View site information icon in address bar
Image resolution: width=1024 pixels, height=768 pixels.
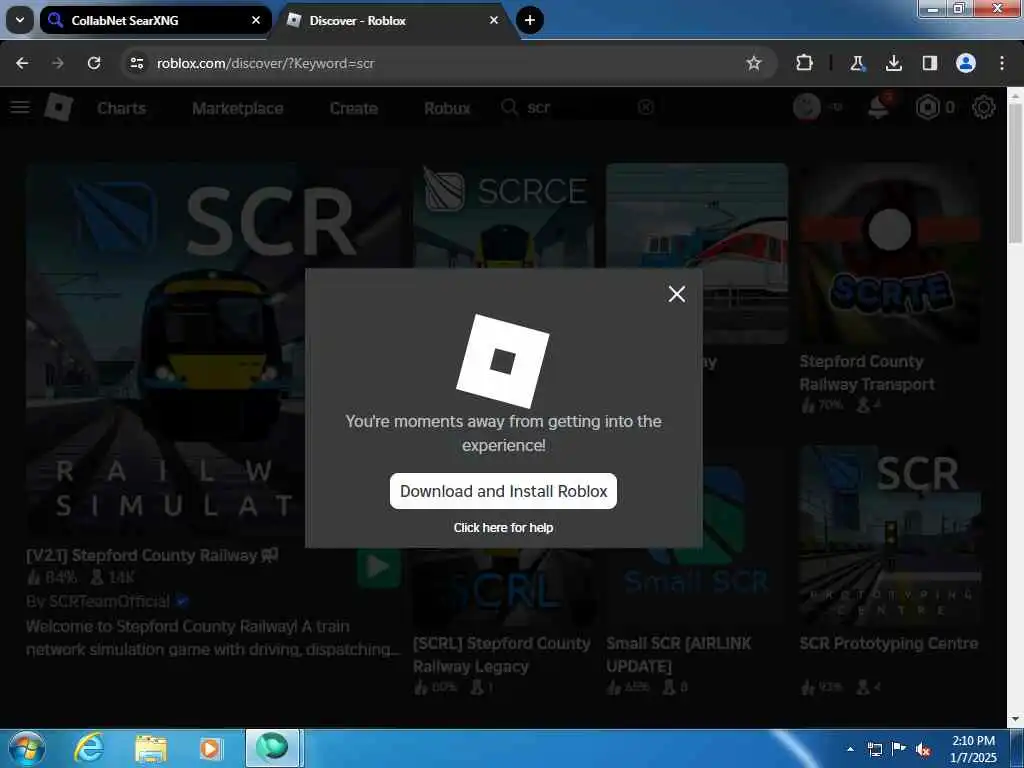136,63
